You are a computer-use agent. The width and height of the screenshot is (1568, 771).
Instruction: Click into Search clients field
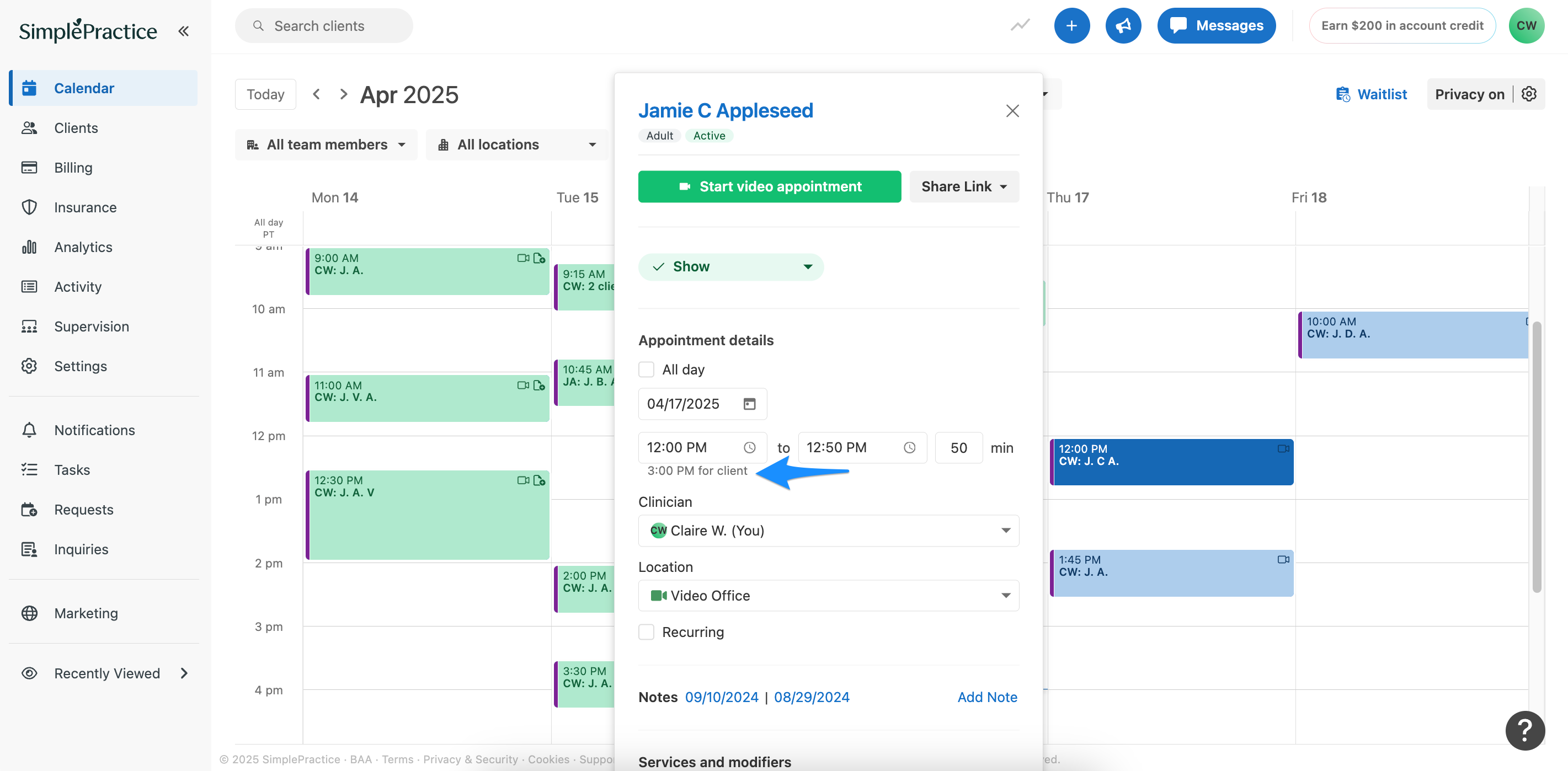click(324, 25)
